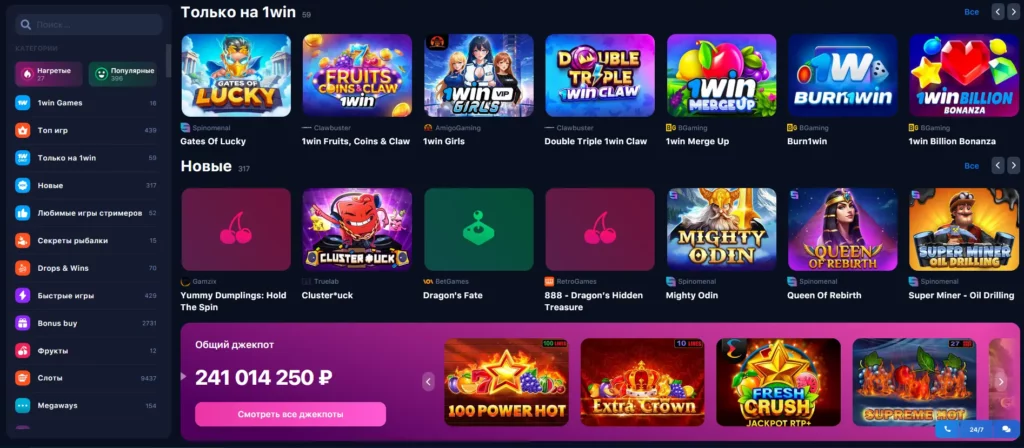1024x448 pixels.
Task: Open the All link for the New games section
Action: click(972, 166)
